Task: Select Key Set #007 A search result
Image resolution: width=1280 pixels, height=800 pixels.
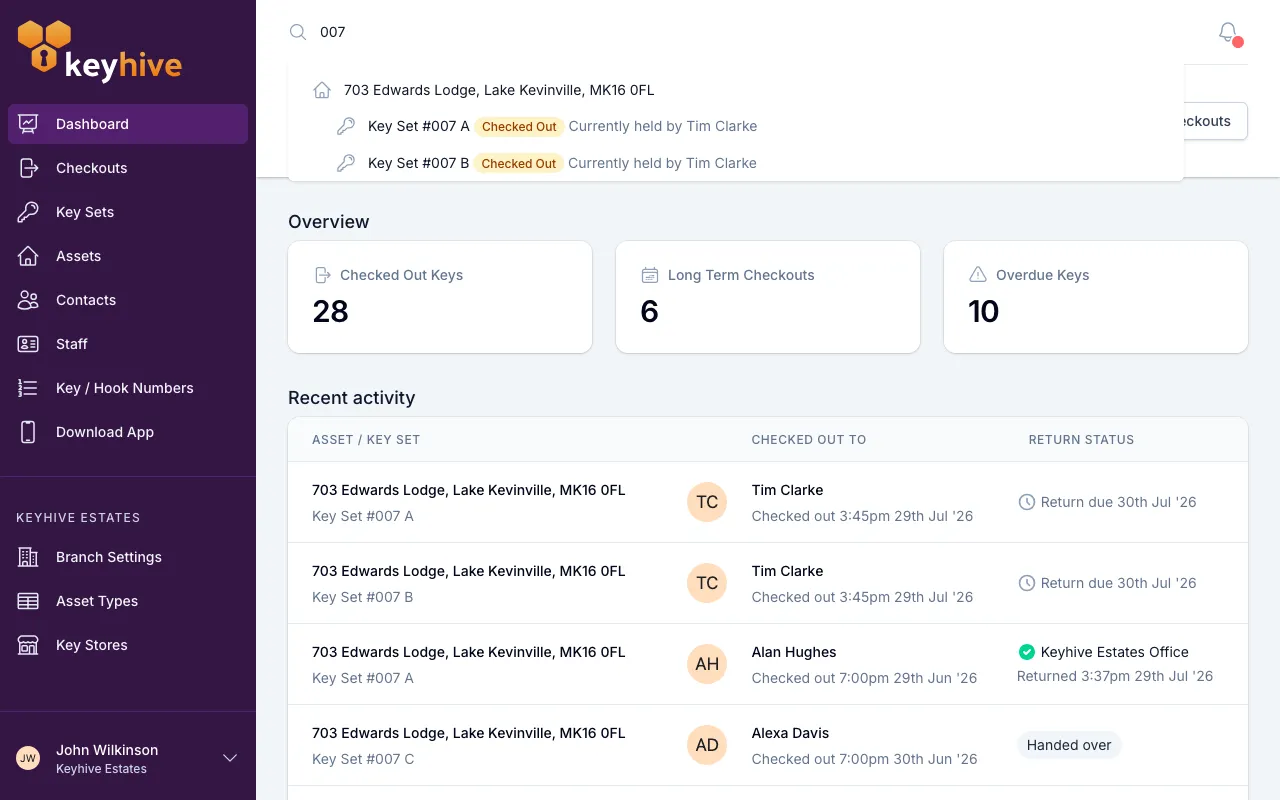Action: (736, 126)
